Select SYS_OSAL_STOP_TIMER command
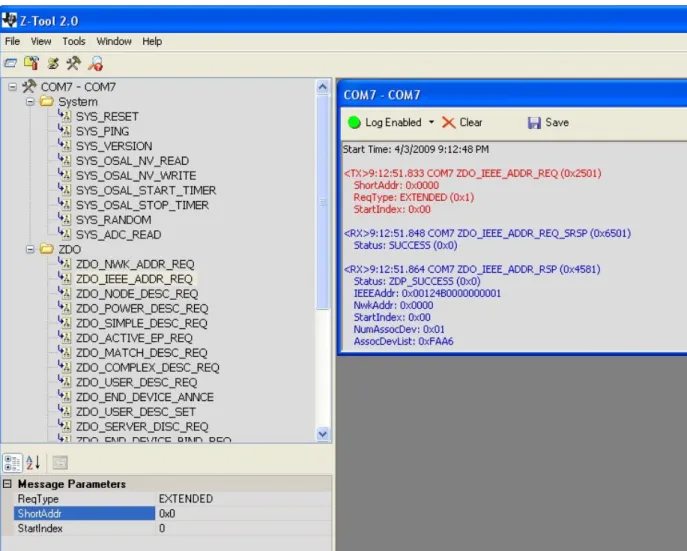687x551 pixels. (x=142, y=205)
